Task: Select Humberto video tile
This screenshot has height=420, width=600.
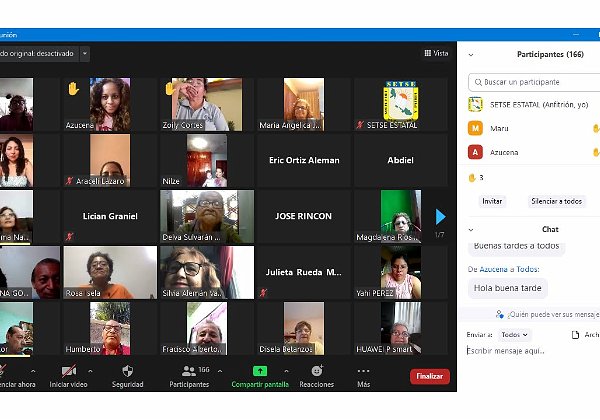Action: [x=110, y=329]
